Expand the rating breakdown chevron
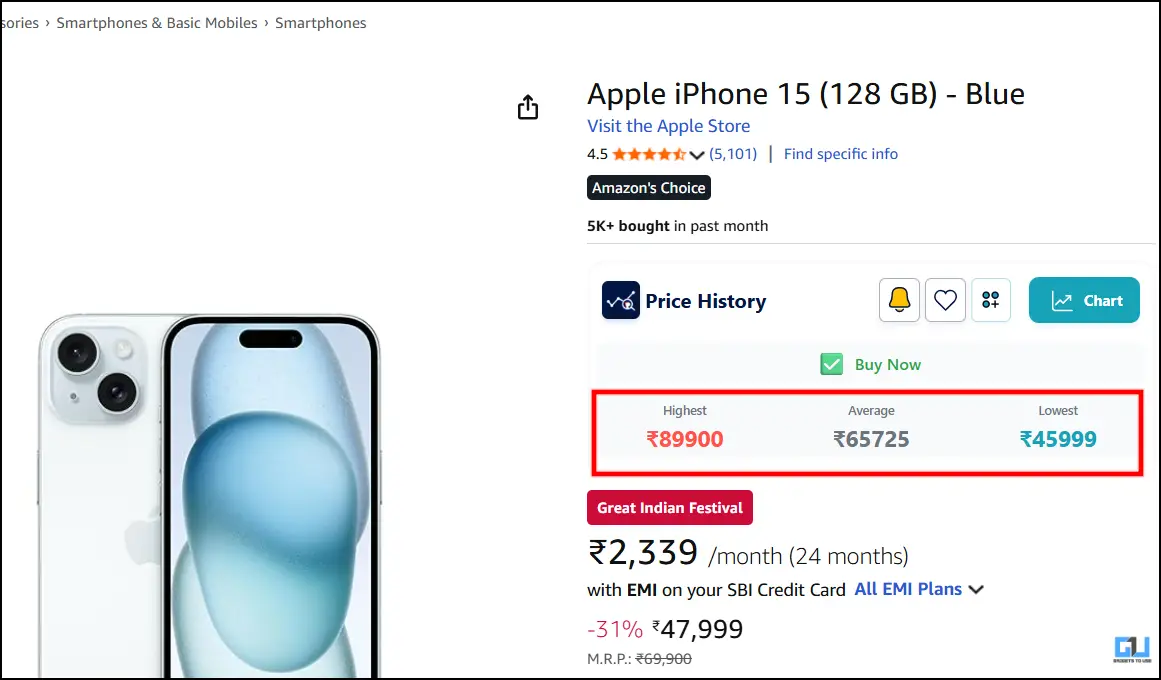This screenshot has width=1161, height=680. click(698, 155)
